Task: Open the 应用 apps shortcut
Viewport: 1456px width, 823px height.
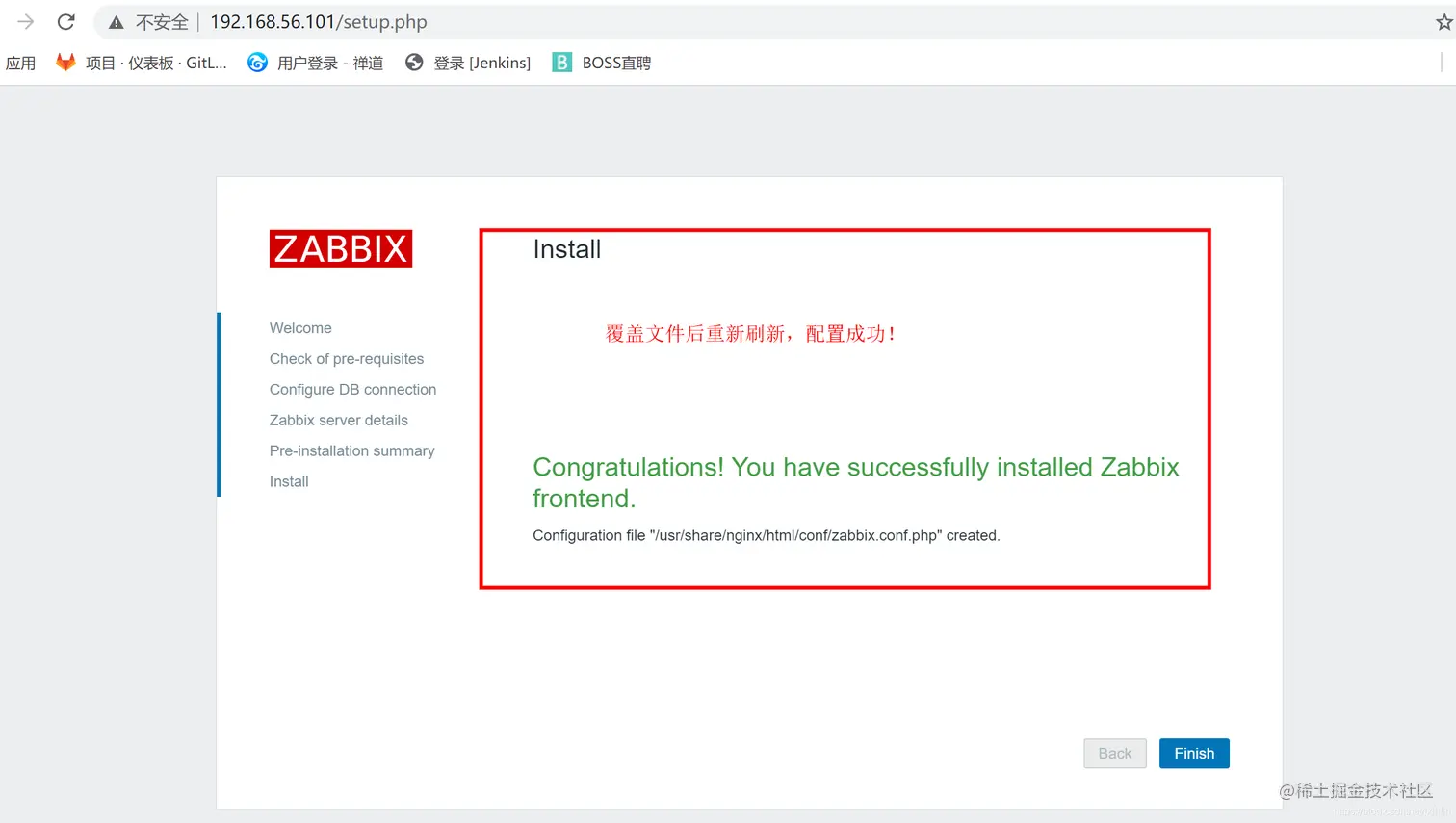Action: point(20,63)
